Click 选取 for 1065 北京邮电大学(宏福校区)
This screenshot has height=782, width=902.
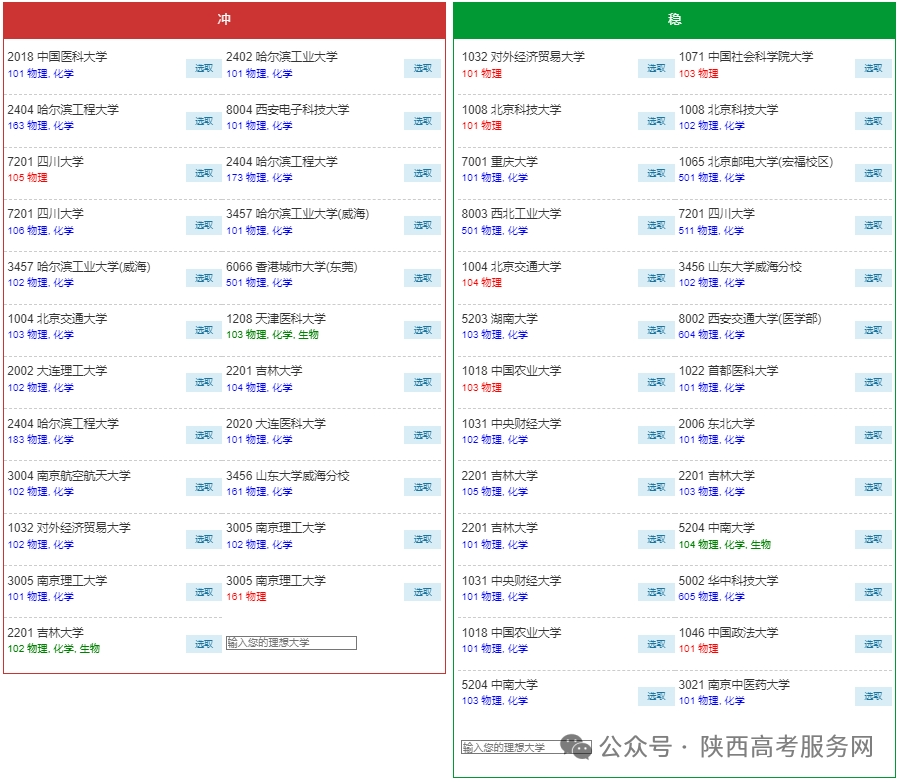coord(873,173)
